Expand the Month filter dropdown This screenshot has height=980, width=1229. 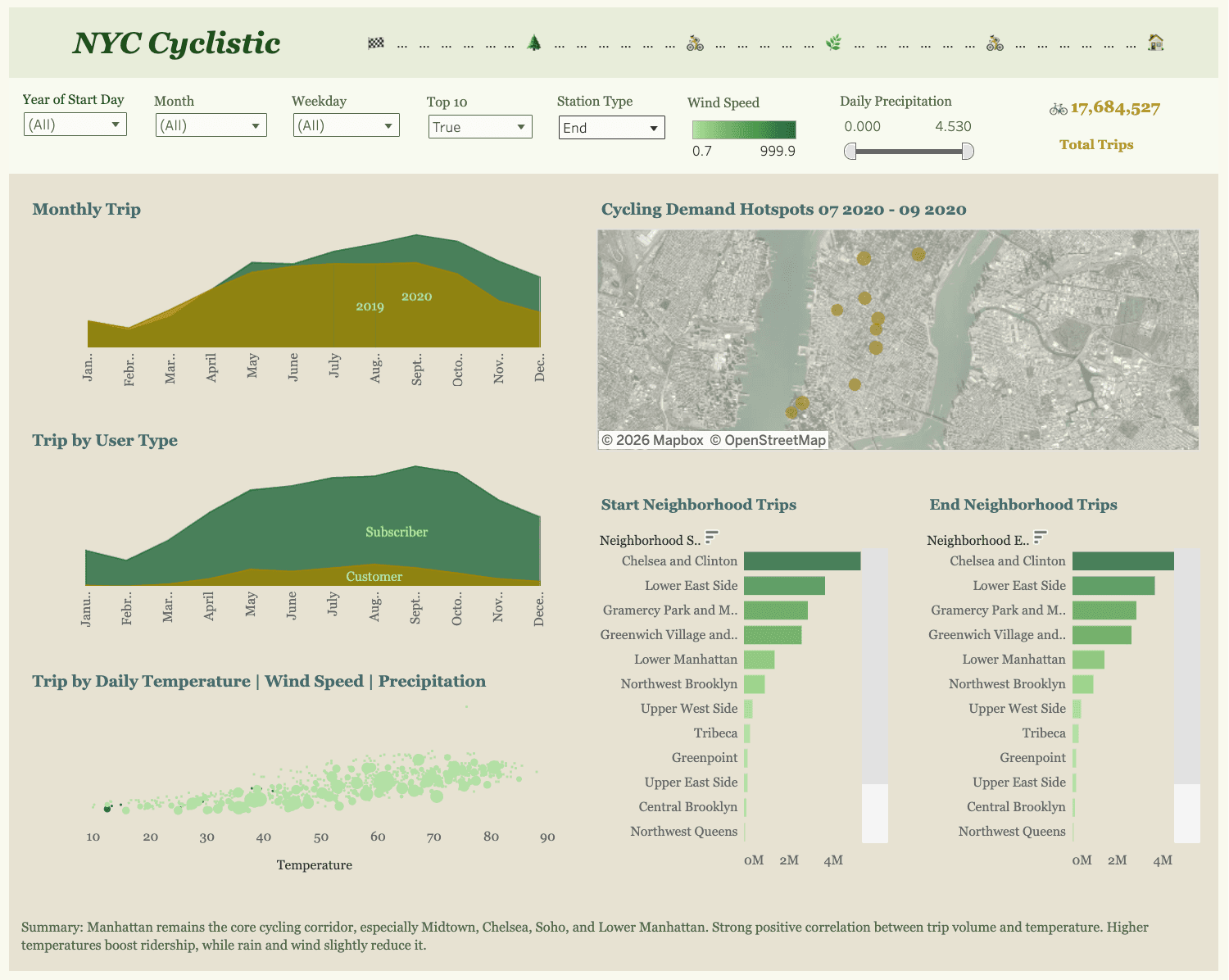click(x=210, y=125)
